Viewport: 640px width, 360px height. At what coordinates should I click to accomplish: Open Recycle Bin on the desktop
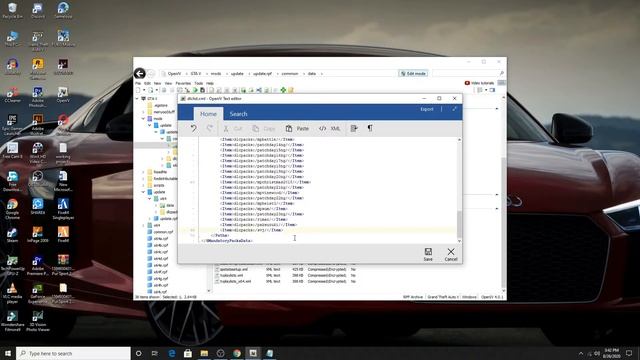pyautogui.click(x=12, y=11)
